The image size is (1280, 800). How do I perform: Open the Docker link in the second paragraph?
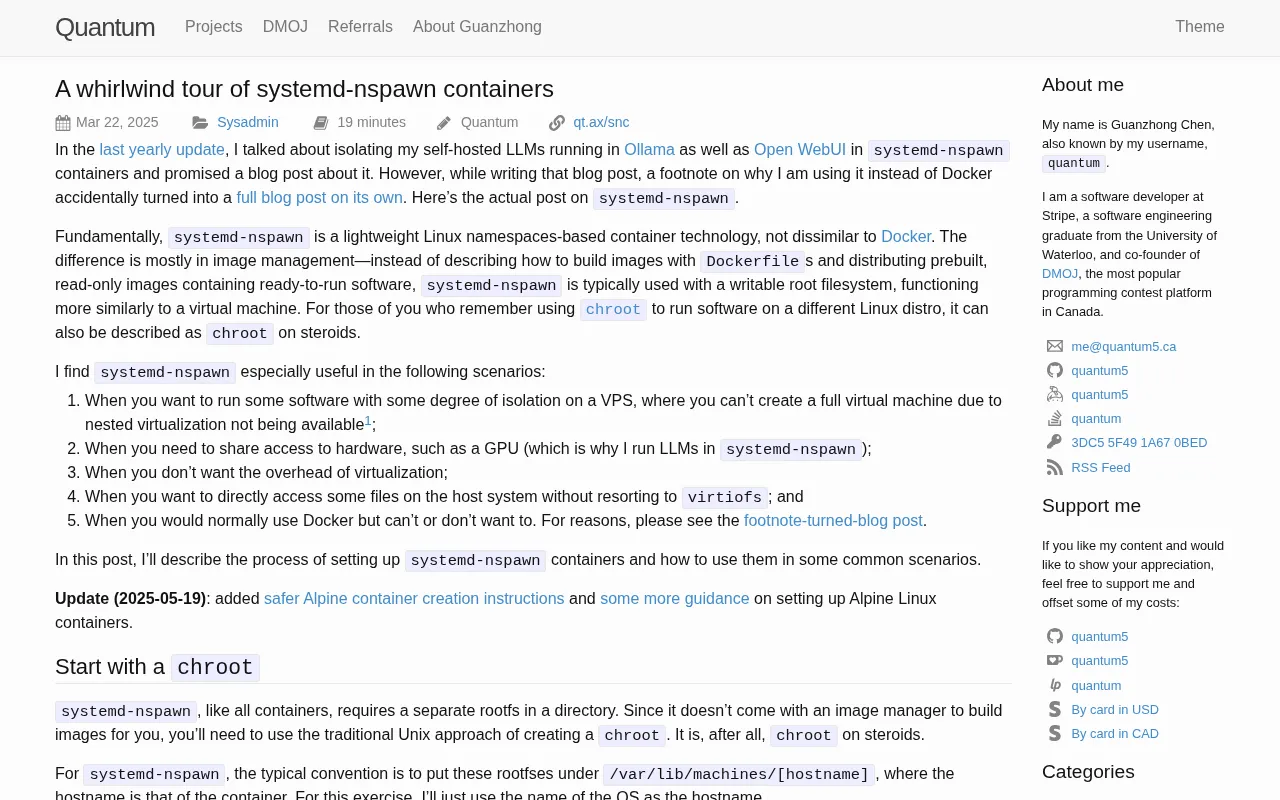(x=906, y=236)
